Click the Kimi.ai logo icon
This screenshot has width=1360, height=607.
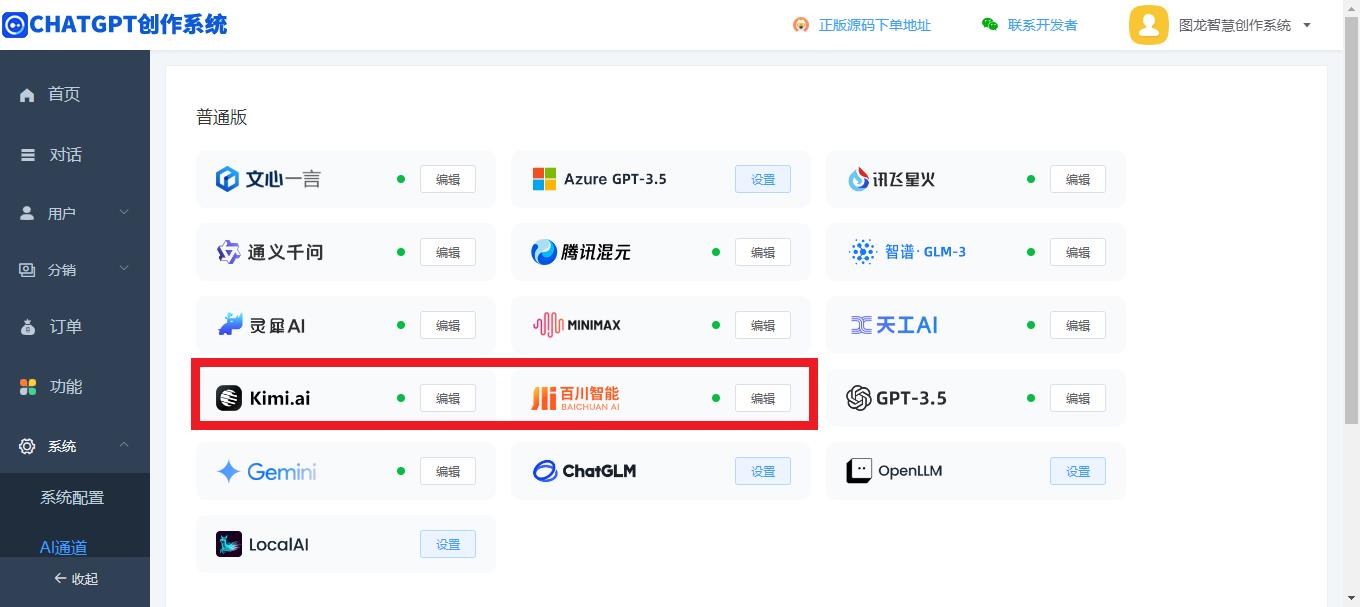(x=229, y=398)
